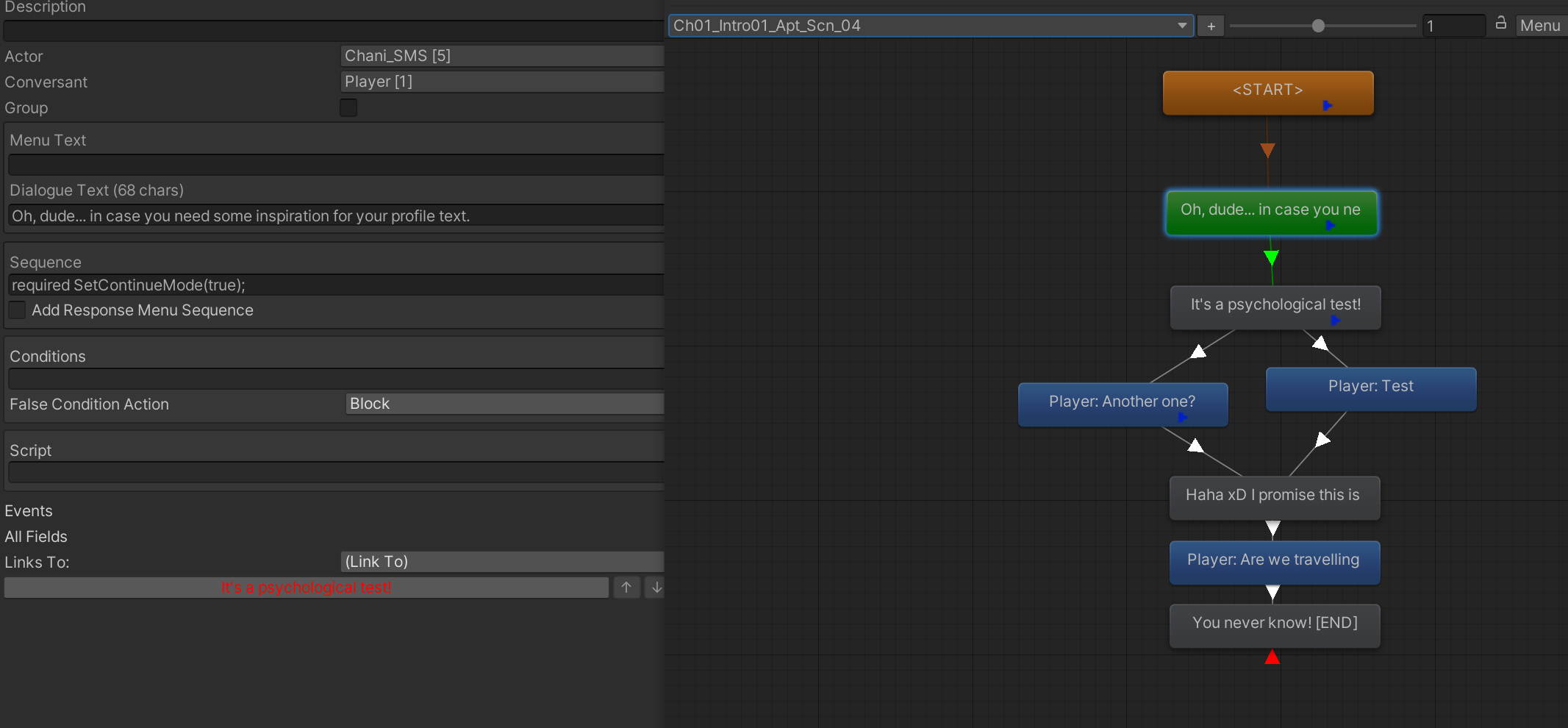Check Add Response Menu Sequence
Image resolution: width=1568 pixels, height=728 pixels.
(x=18, y=310)
